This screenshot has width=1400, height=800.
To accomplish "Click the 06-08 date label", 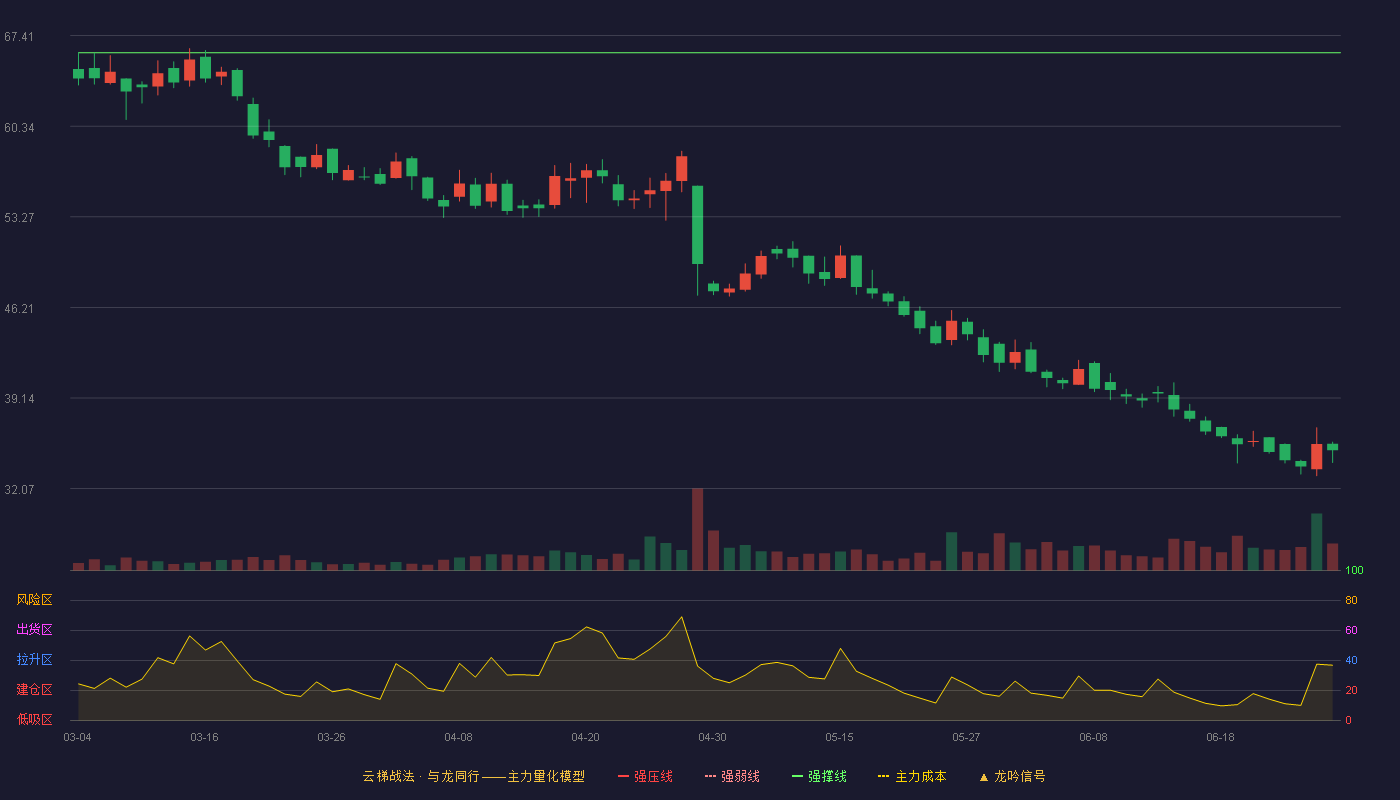I will pyautogui.click(x=1093, y=737).
